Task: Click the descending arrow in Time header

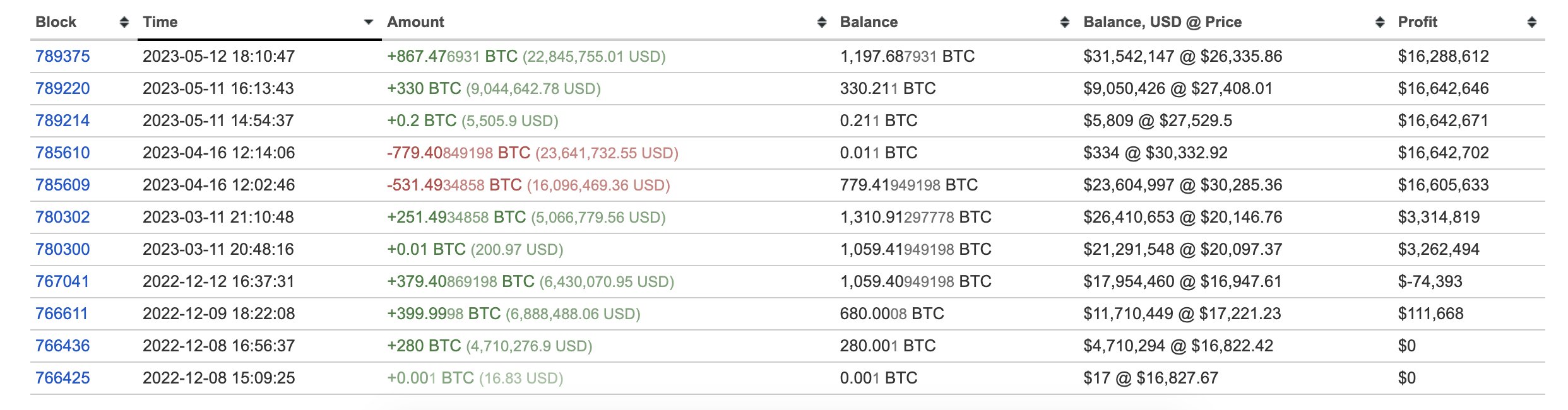Action: tap(369, 23)
